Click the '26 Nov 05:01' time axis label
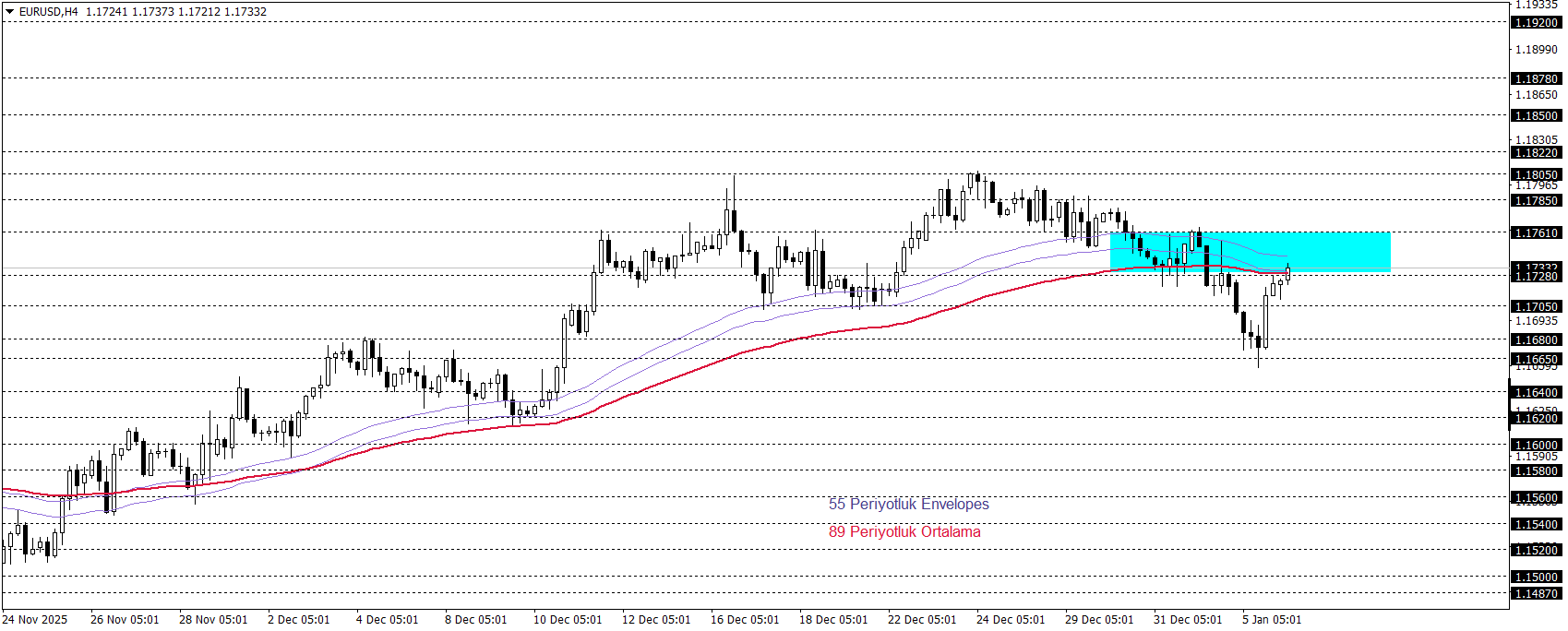The height and width of the screenshot is (631, 1568). coord(125,620)
